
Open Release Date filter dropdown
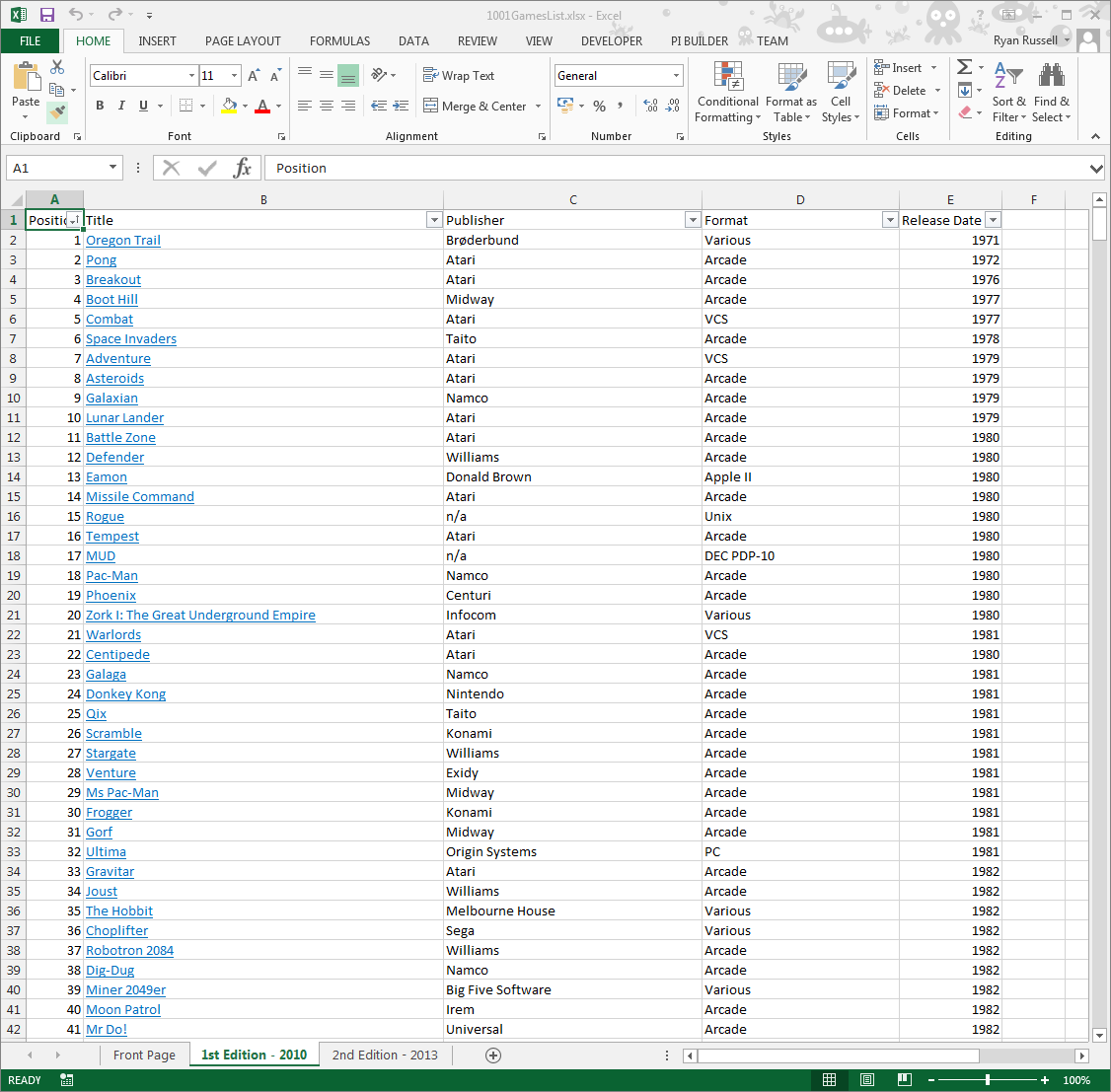point(994,220)
